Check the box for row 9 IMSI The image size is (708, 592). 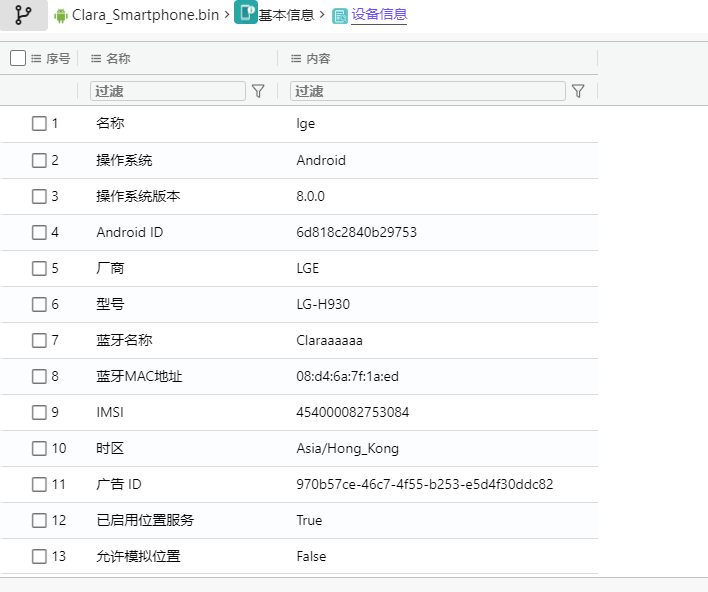coord(39,412)
